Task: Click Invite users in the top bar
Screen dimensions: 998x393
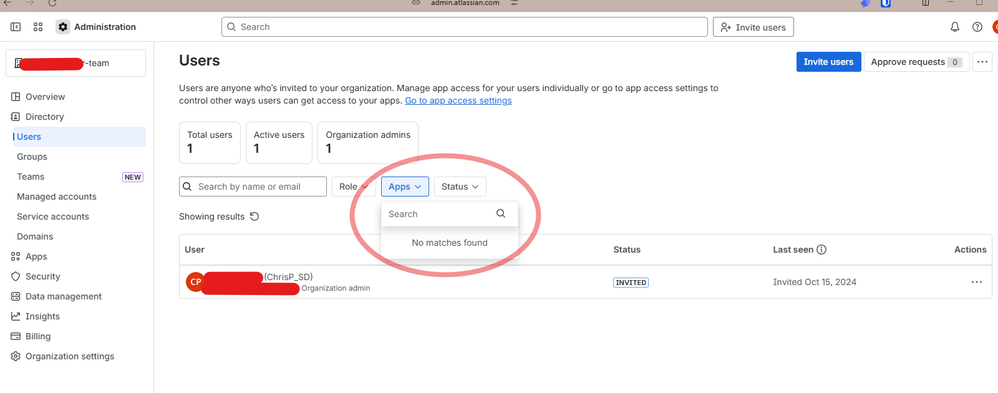Action: click(754, 27)
